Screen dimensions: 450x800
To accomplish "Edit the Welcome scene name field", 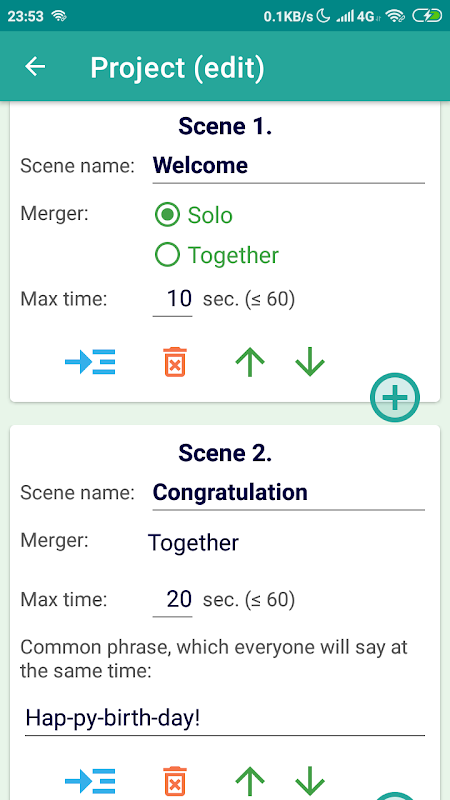I will point(288,166).
